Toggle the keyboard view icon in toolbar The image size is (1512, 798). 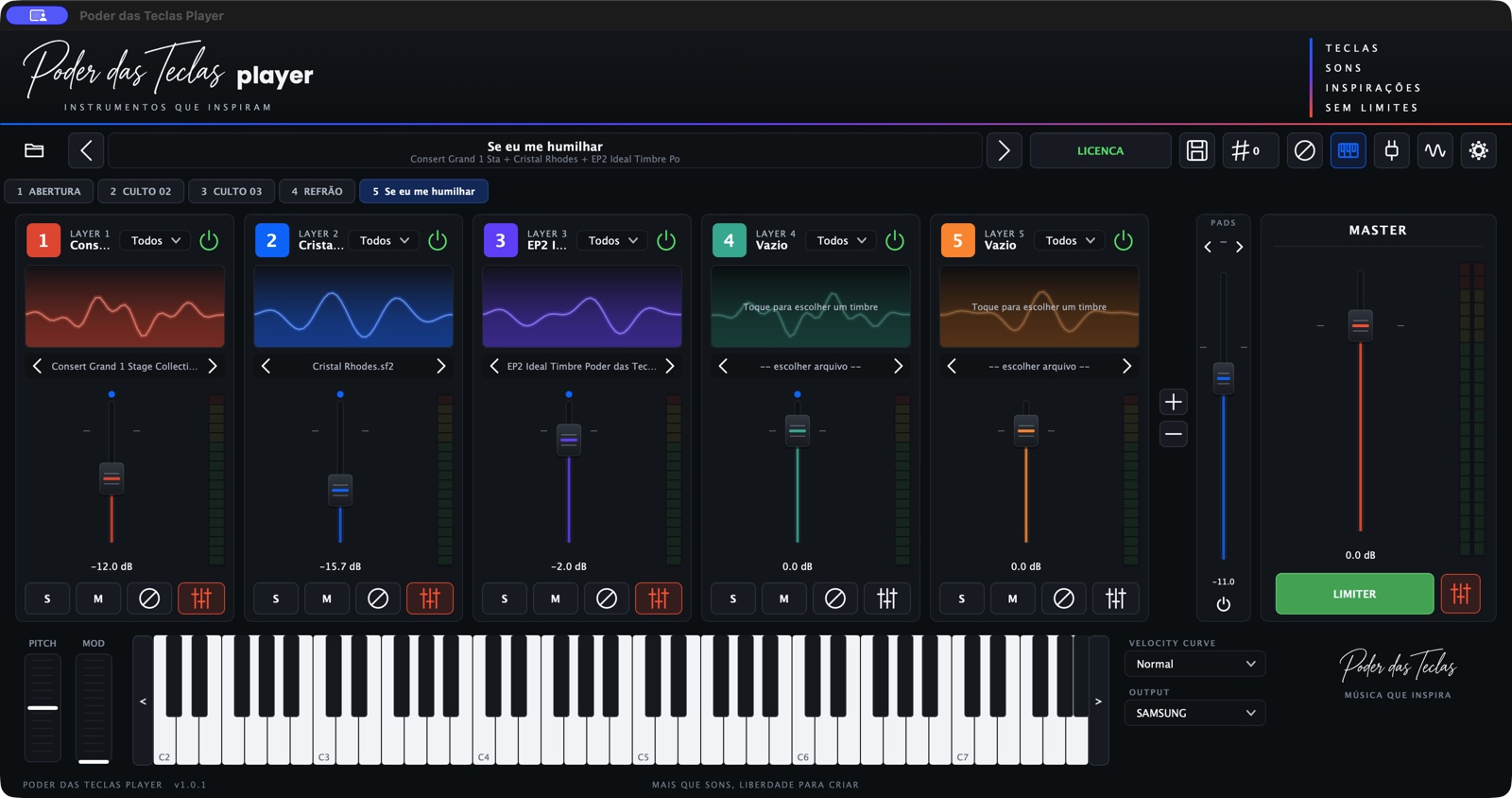tap(1349, 150)
